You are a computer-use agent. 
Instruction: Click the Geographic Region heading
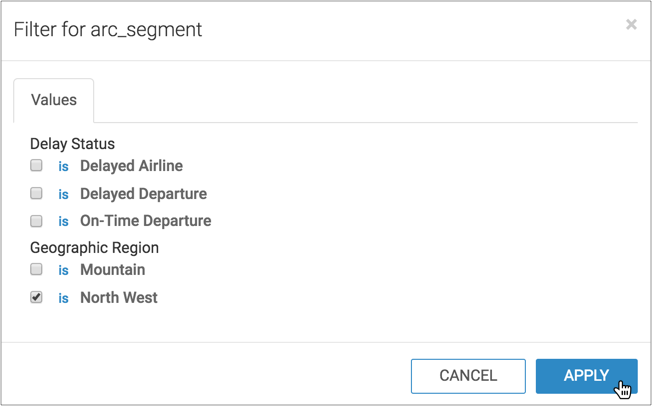pos(94,247)
